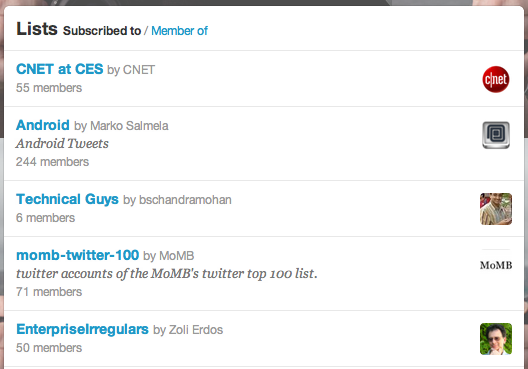Click the Android Tweets description
528x369 pixels.
point(62,144)
